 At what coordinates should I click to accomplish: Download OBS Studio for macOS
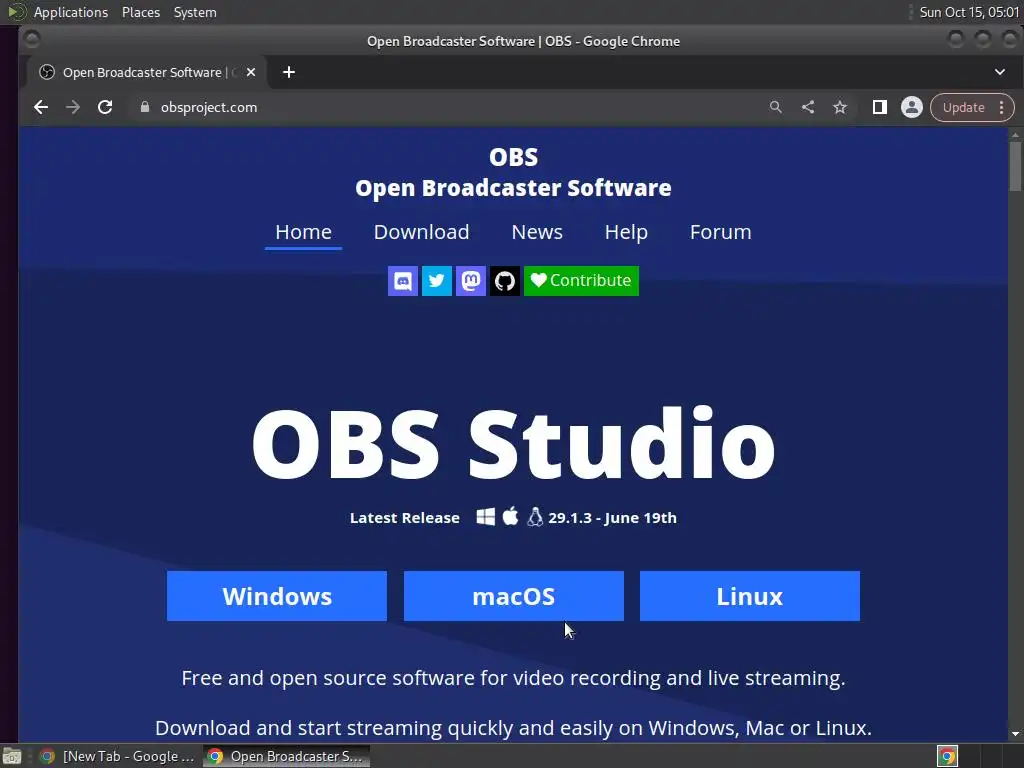(514, 596)
